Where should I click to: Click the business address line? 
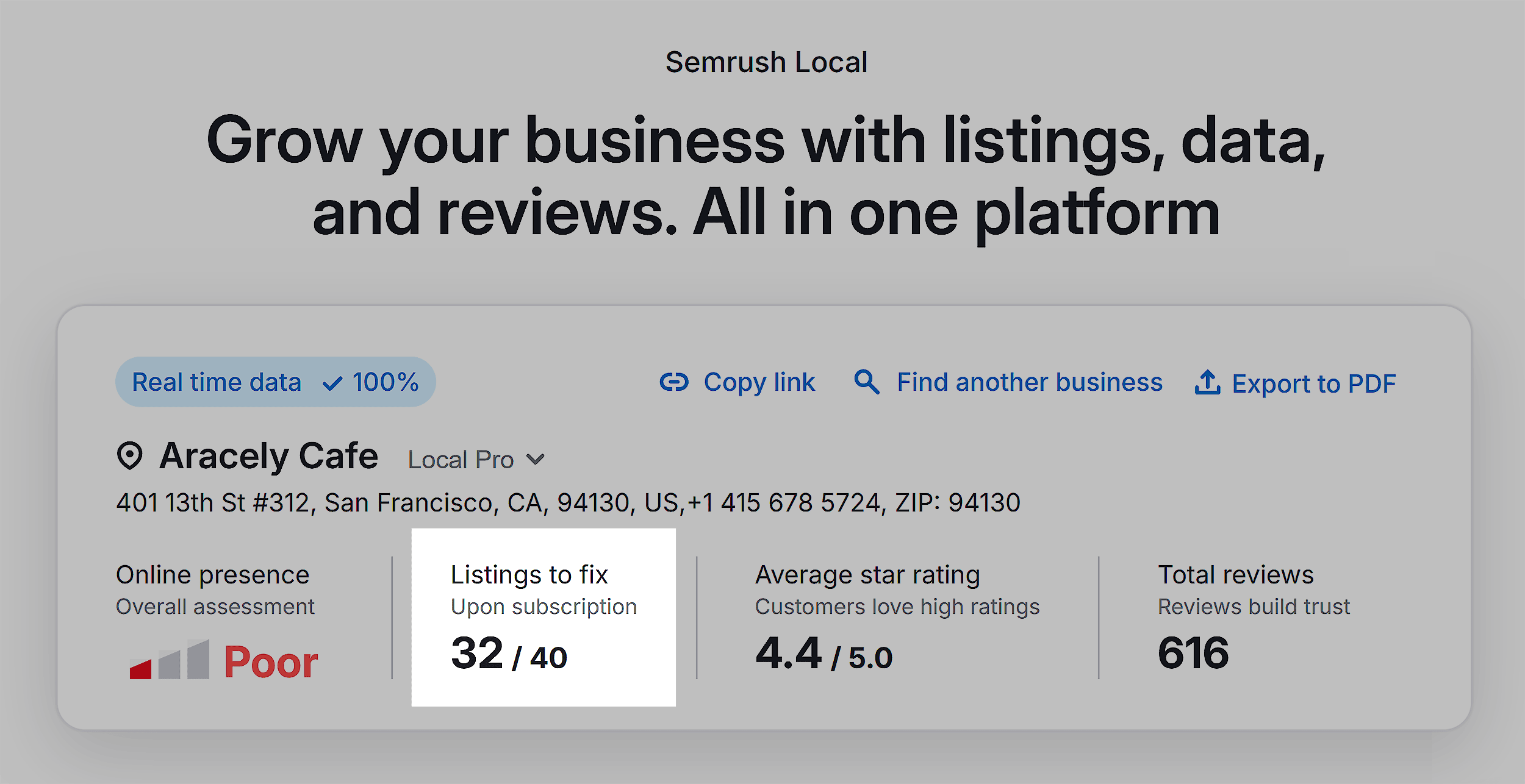[x=568, y=503]
